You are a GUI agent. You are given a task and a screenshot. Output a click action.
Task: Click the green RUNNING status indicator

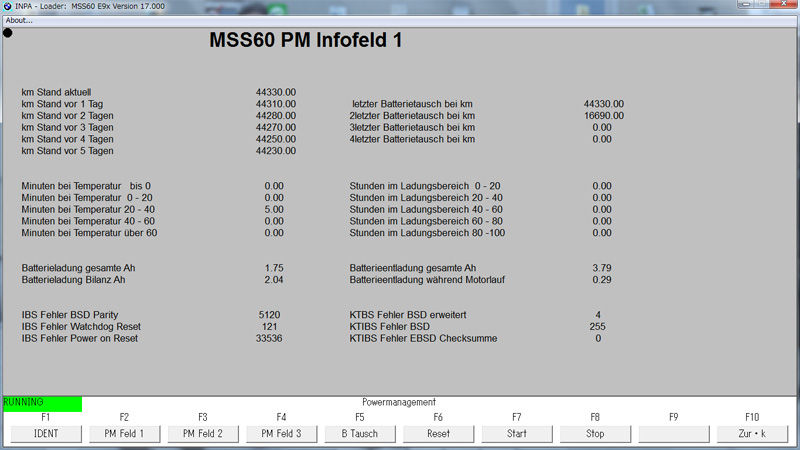coord(42,404)
